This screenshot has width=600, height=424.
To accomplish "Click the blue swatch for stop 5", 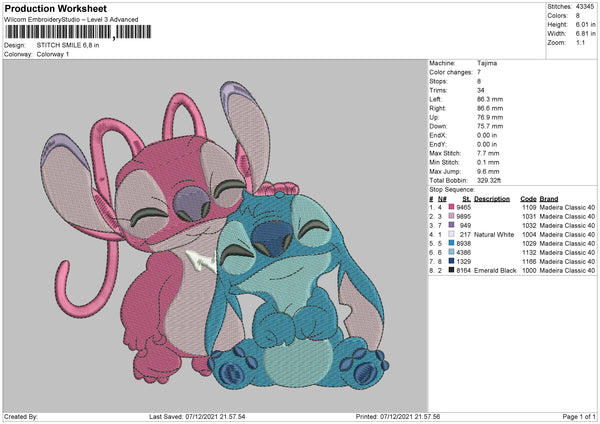I will tap(451, 243).
